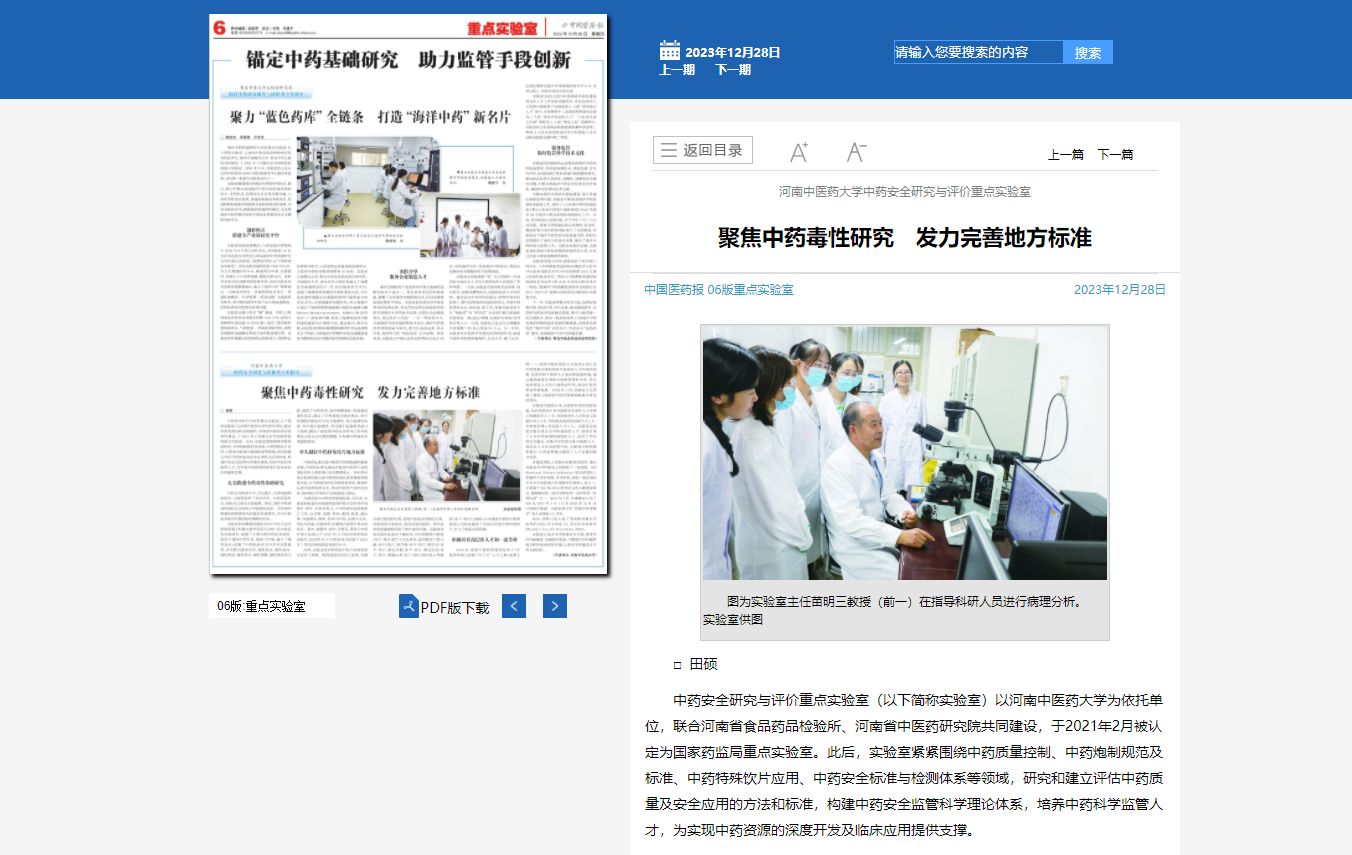Open the calendar date picker icon

point(669,50)
